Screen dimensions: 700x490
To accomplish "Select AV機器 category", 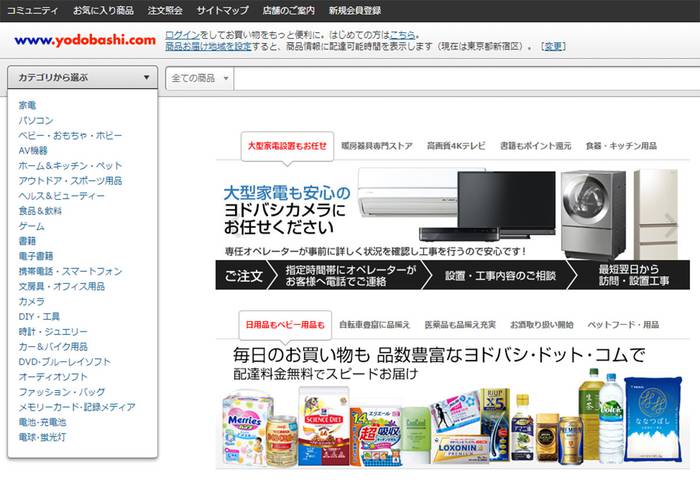I will 33,150.
